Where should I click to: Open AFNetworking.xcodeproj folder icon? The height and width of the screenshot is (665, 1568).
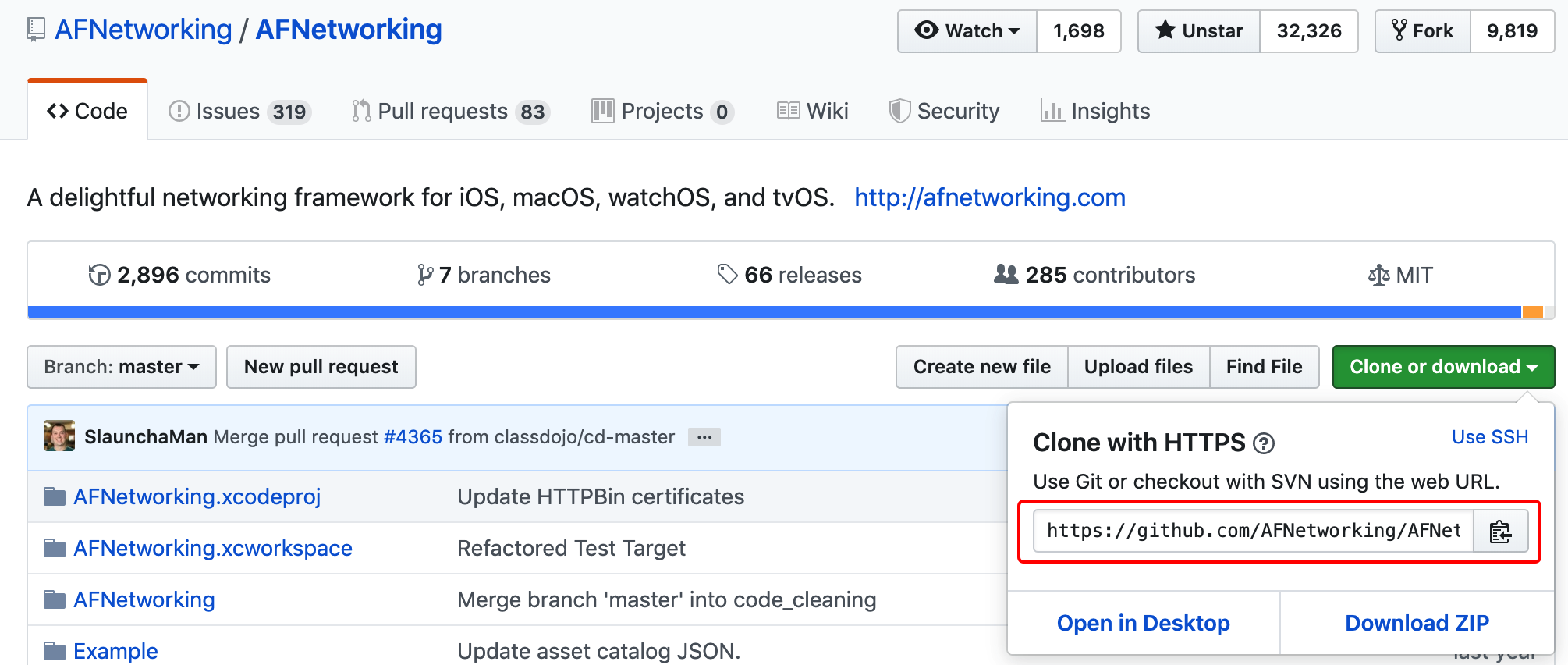(x=54, y=496)
